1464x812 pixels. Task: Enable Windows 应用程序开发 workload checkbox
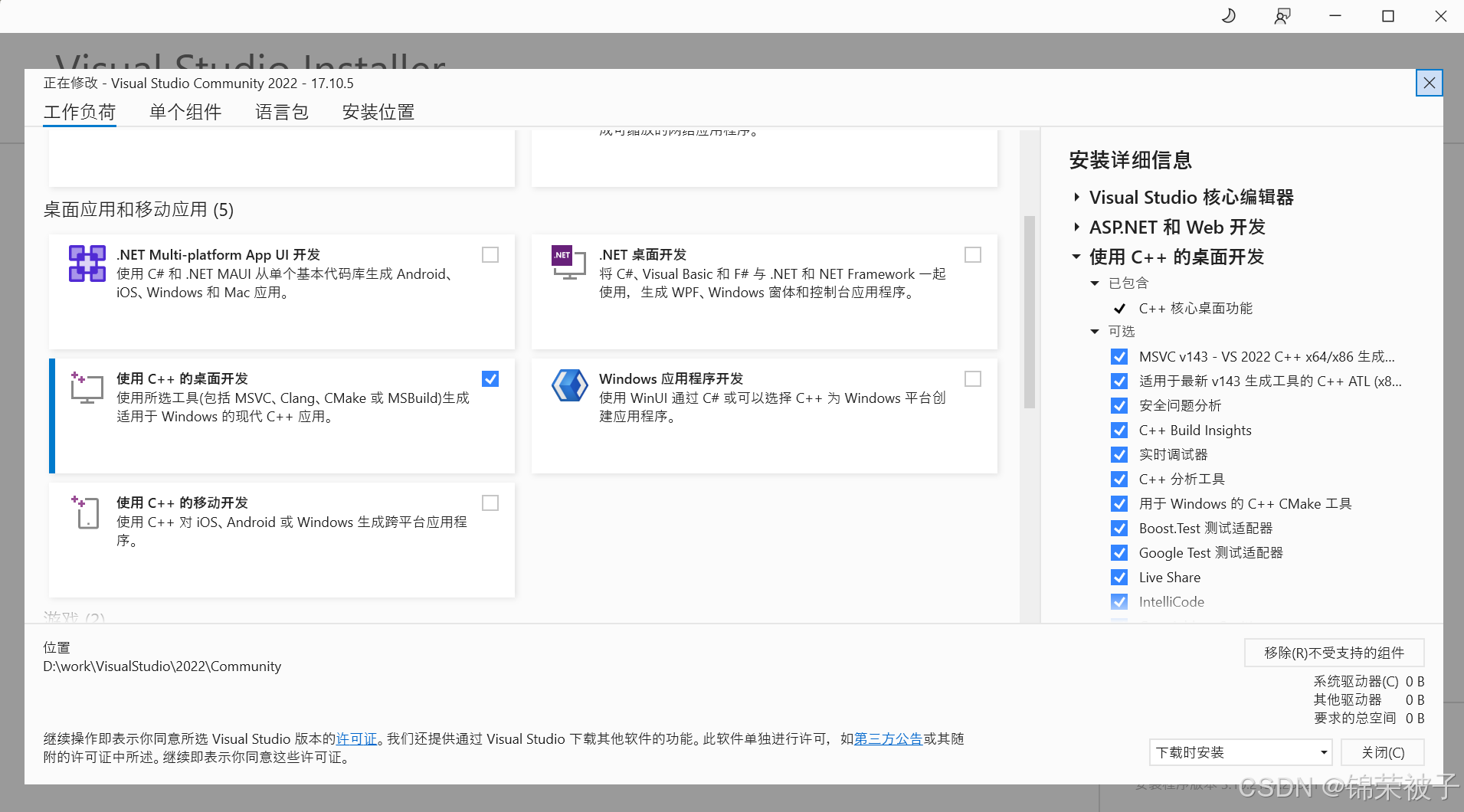[973, 379]
